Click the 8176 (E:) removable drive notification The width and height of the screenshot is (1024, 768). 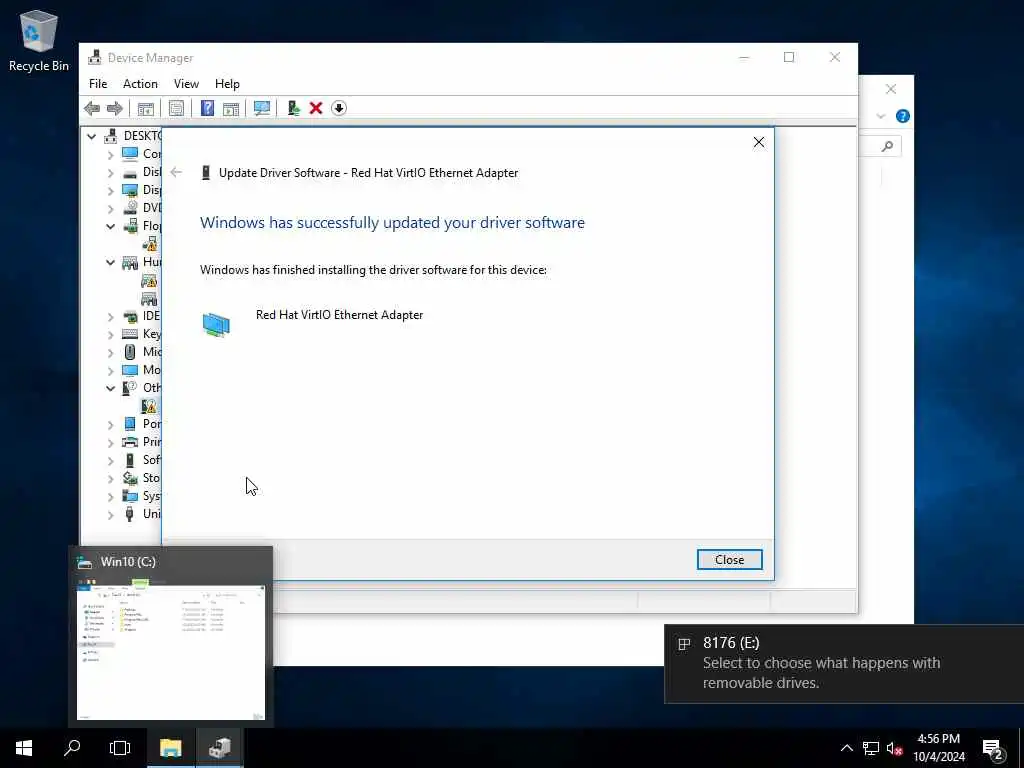click(x=844, y=663)
